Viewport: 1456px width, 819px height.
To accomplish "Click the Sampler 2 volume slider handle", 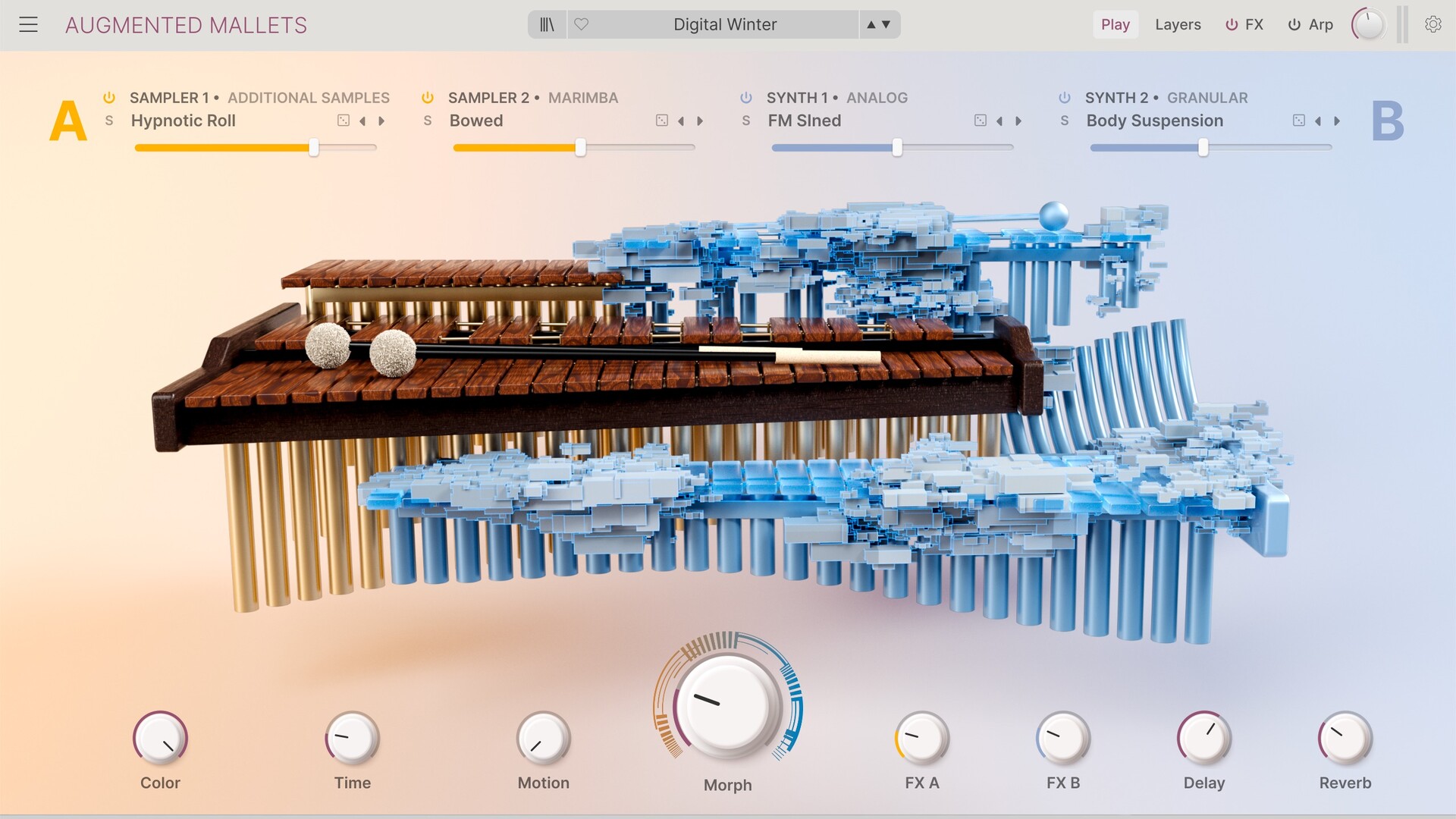I will (580, 148).
